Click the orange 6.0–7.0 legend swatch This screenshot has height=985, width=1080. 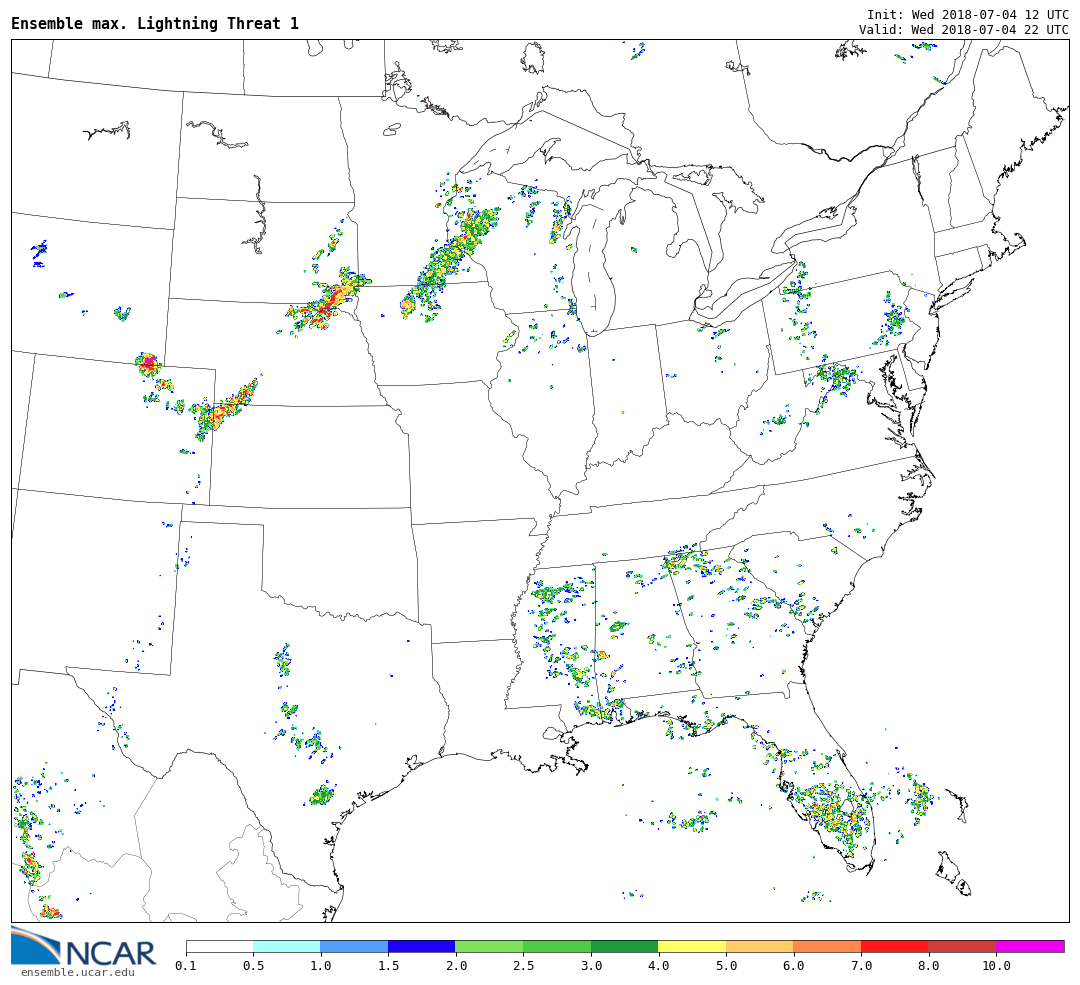pyautogui.click(x=826, y=946)
